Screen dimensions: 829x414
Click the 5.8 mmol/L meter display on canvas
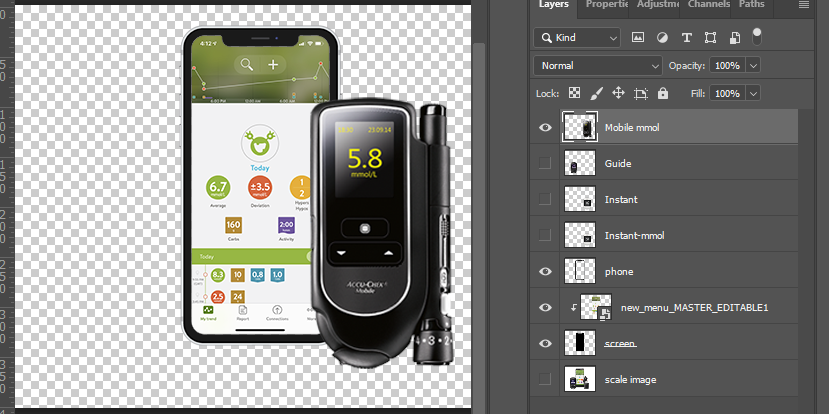tap(366, 159)
